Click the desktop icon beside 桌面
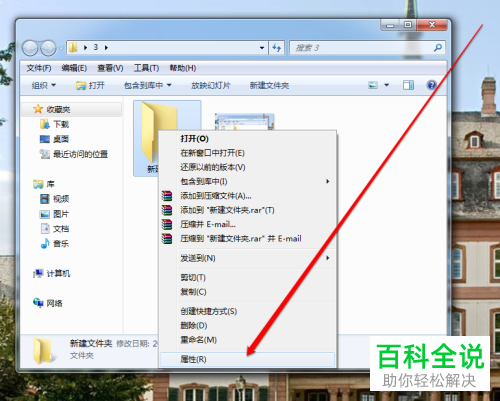 [x=45, y=139]
